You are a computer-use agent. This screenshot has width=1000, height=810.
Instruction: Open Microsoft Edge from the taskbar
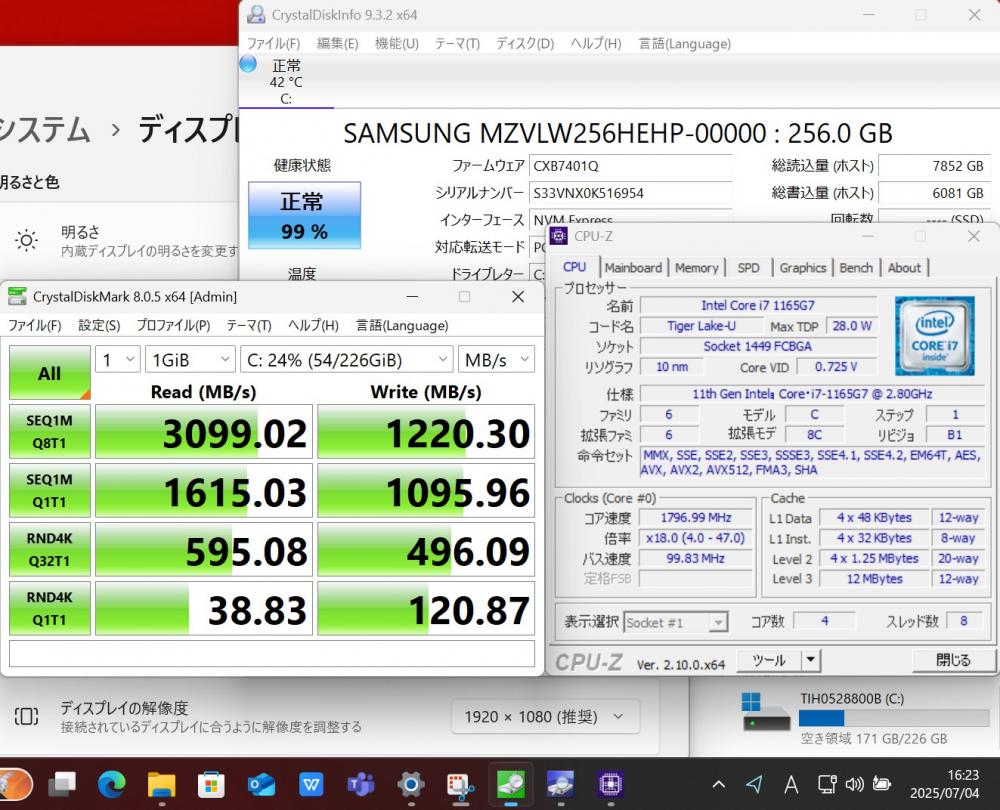click(x=112, y=784)
